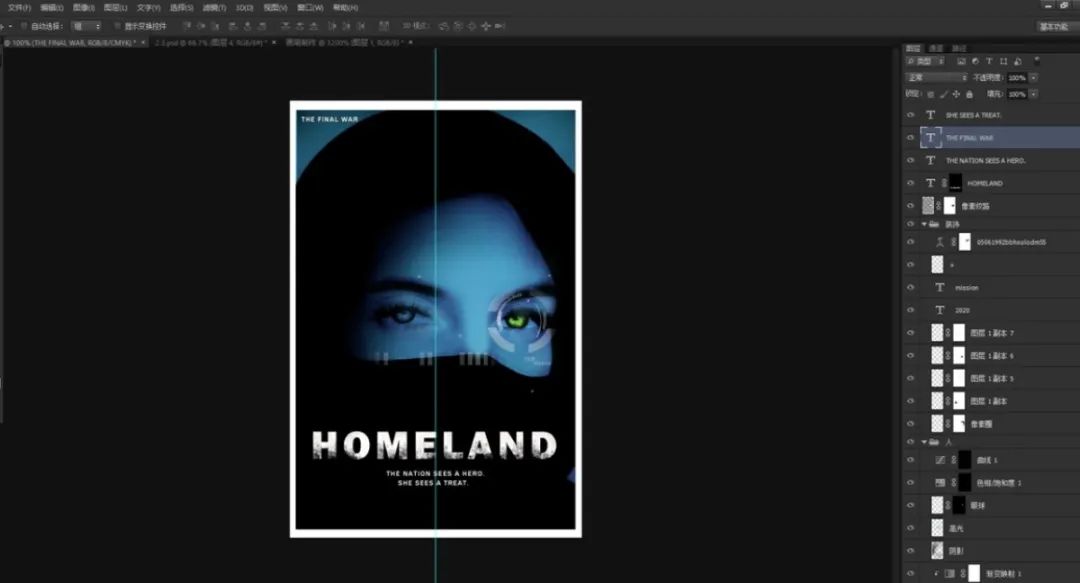
Task: Filter layers by adjustment layer icon
Action: [x=975, y=61]
